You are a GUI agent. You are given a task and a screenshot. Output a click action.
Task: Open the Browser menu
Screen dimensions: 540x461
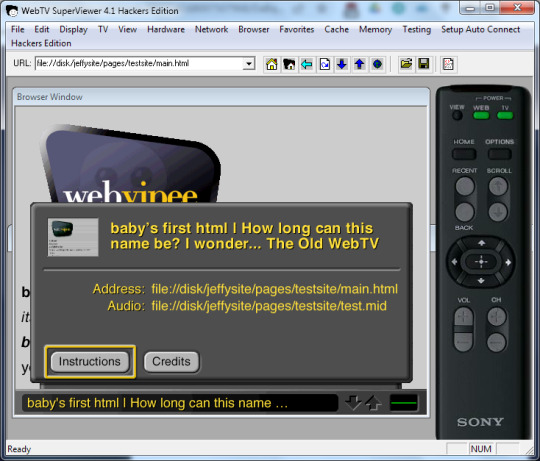coord(254,30)
